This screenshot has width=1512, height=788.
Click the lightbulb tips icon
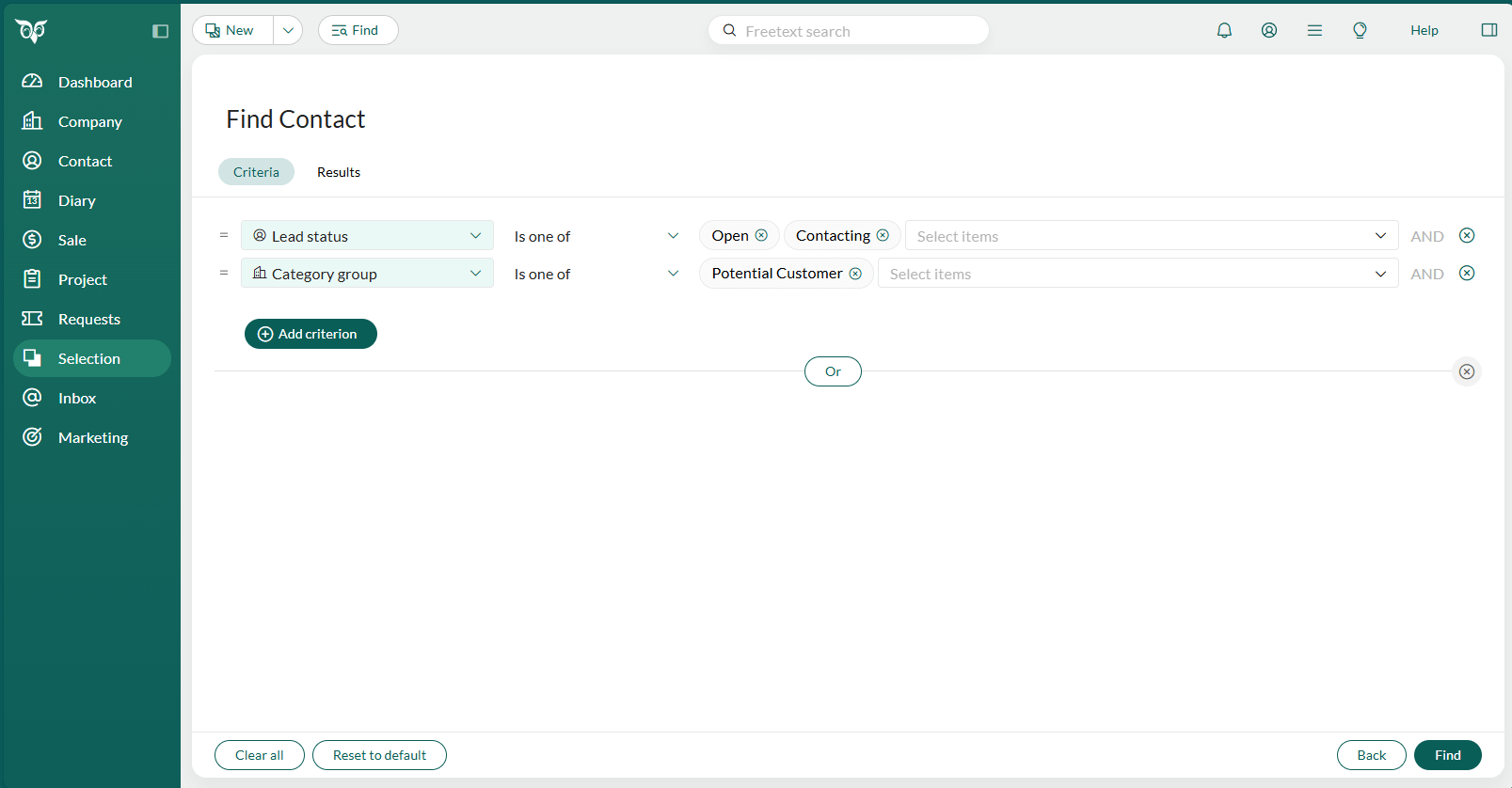(x=1360, y=30)
